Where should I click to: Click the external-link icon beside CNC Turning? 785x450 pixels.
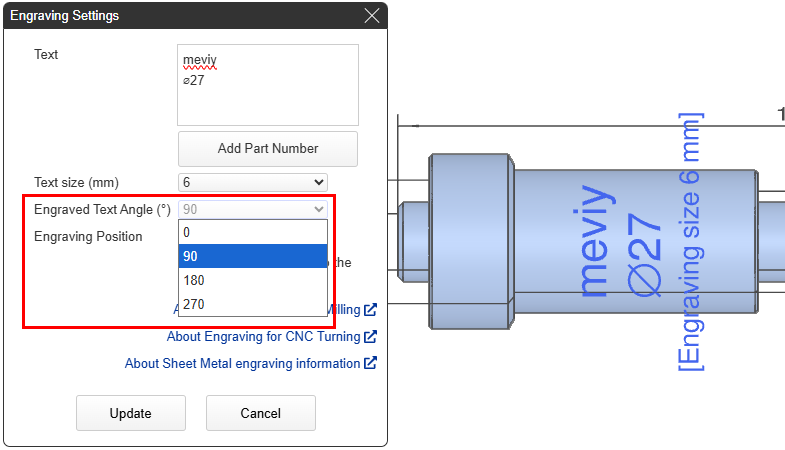370,337
